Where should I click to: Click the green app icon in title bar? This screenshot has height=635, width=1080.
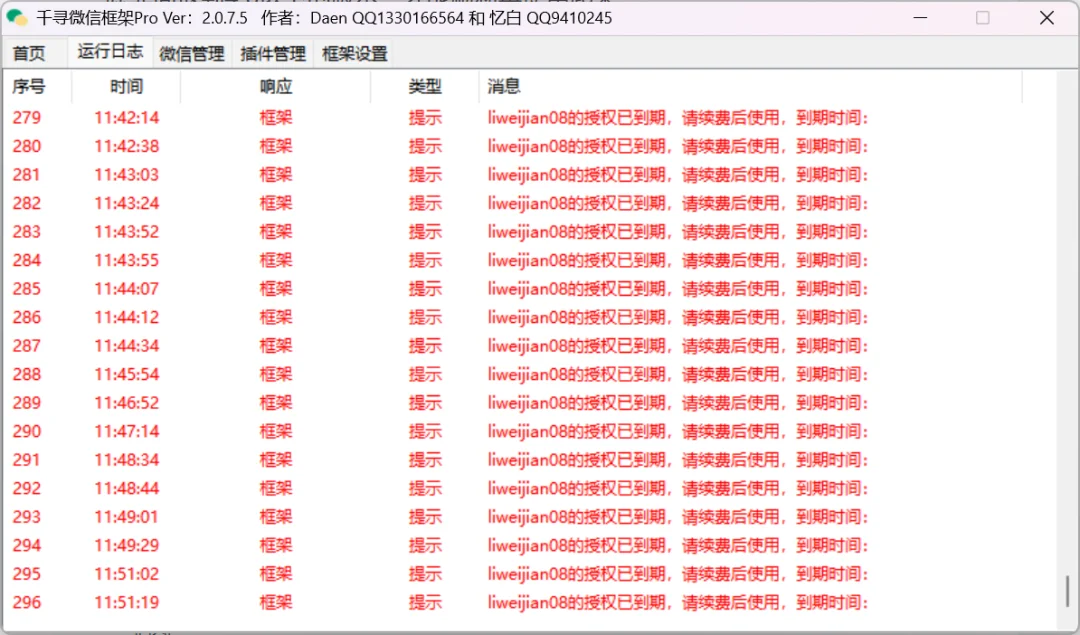pos(17,17)
